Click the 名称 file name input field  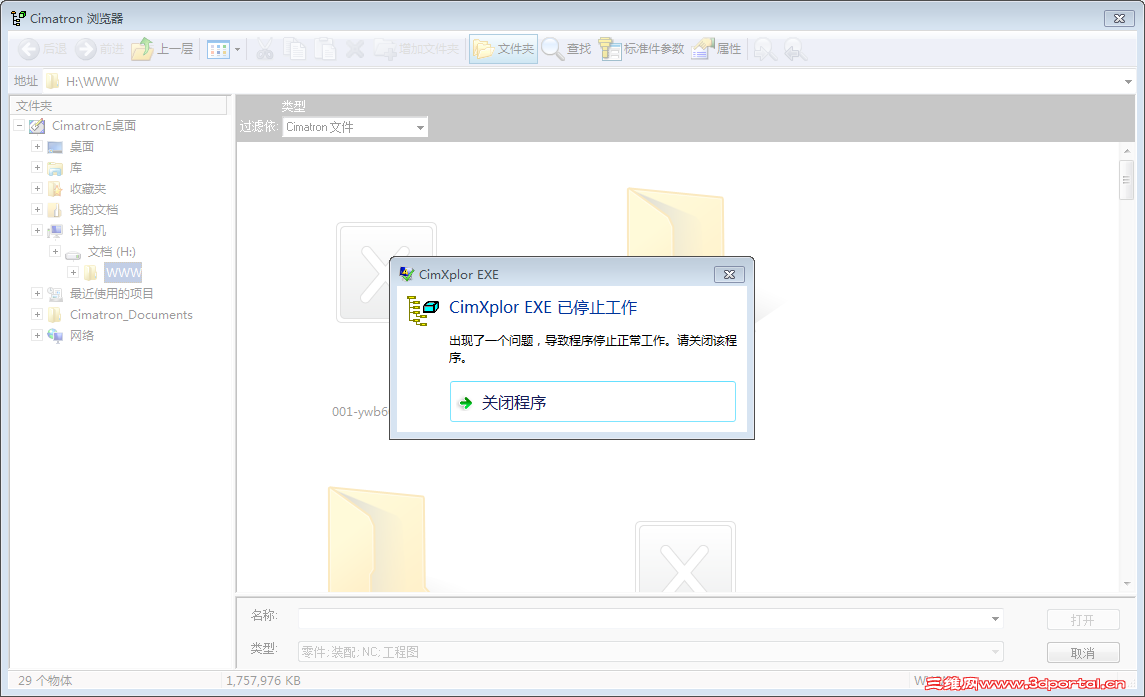(643, 619)
